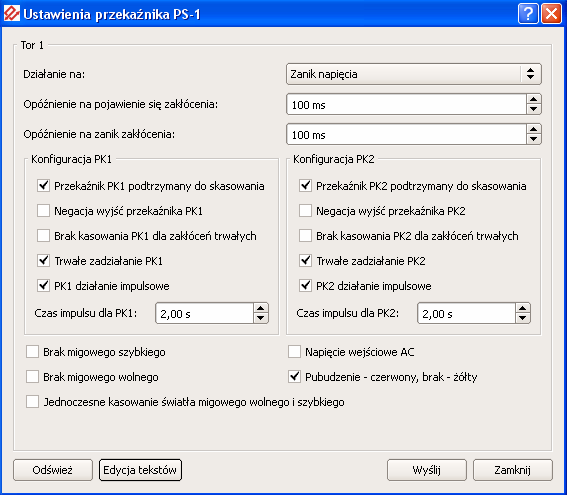Enable 'Brak migowego szybkiego' option
Screen dimensions: 567x495
tap(32, 352)
